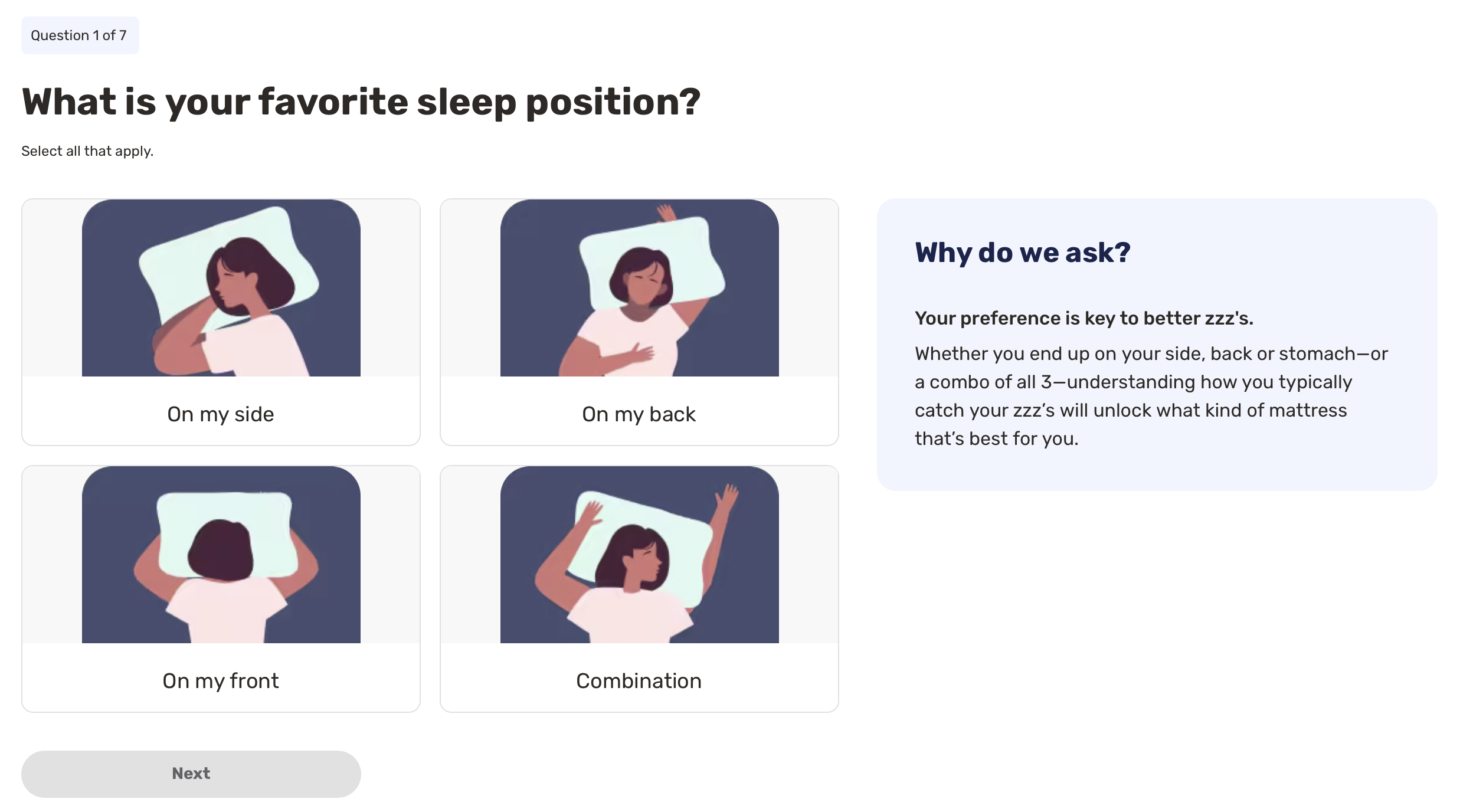
Task: Choose the "On my front" label
Action: point(221,681)
